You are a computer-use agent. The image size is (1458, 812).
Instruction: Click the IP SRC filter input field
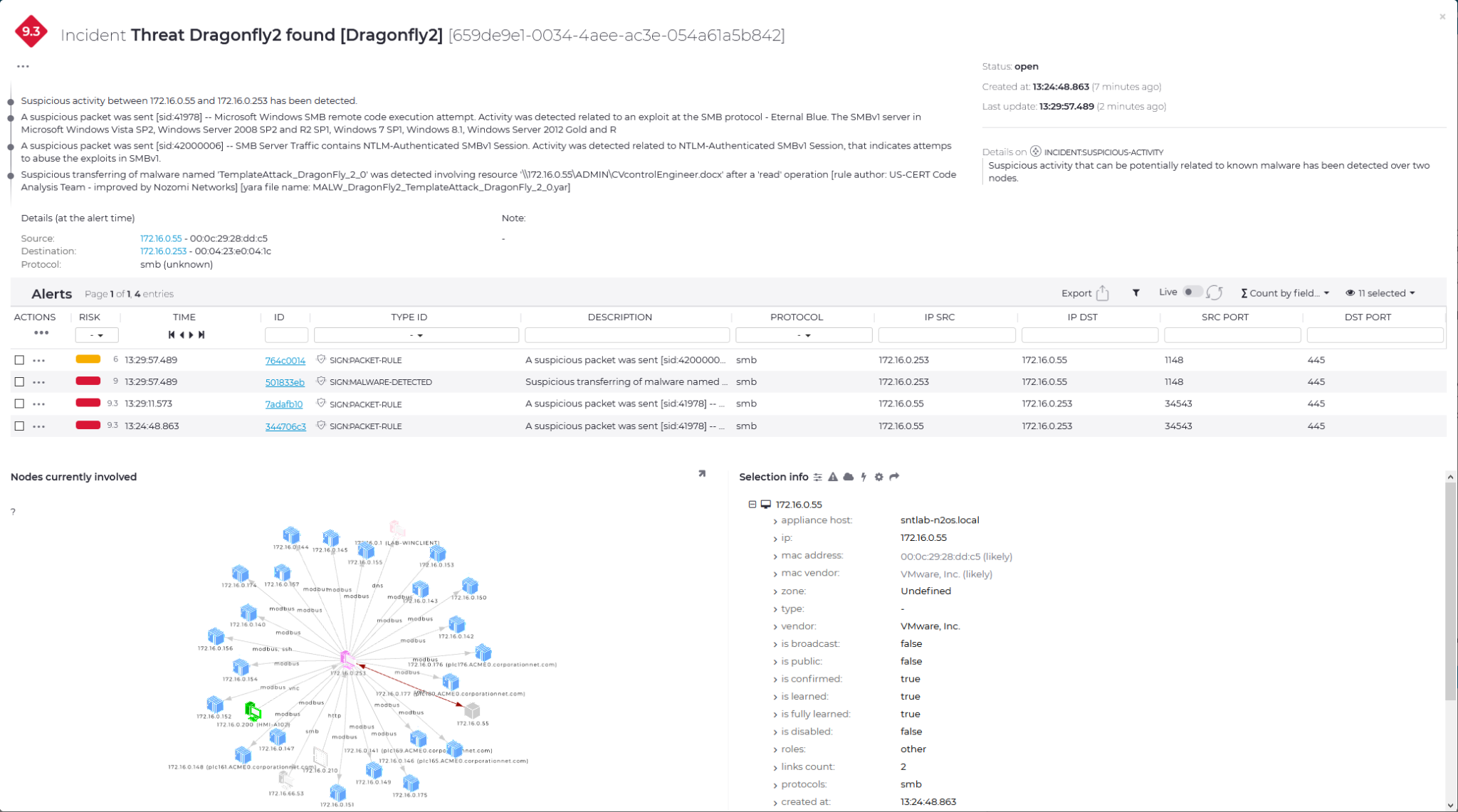946,335
